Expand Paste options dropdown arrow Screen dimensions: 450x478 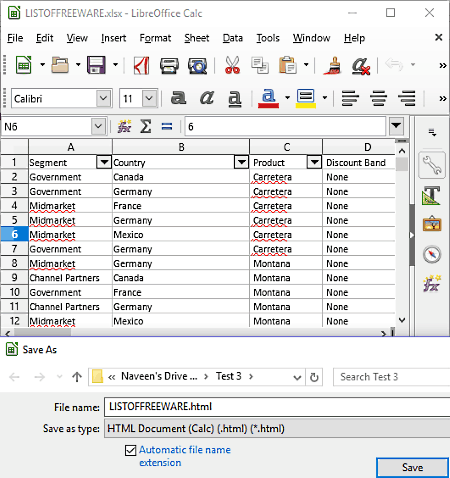306,64
